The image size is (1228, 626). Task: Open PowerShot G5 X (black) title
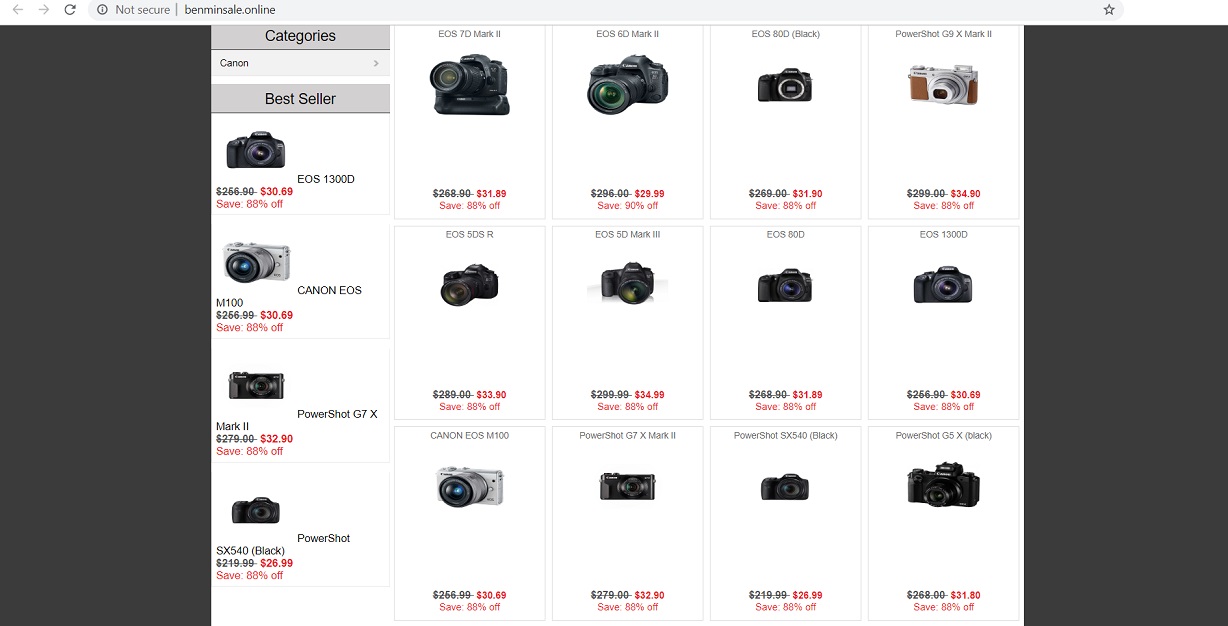(x=944, y=436)
